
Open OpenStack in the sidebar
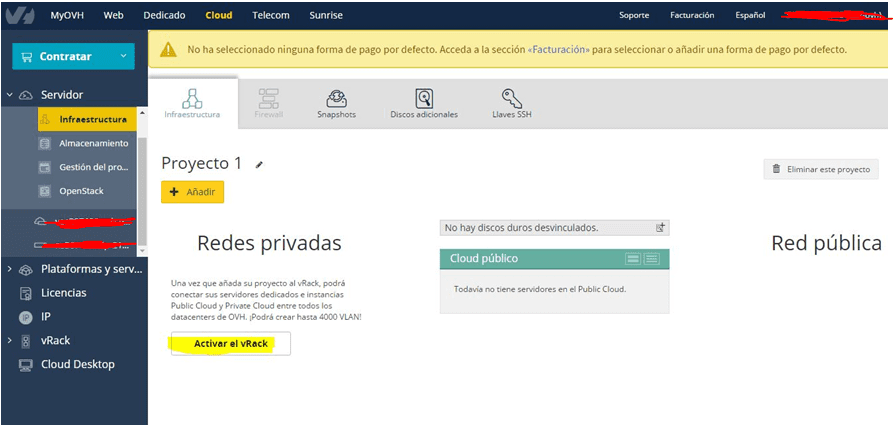click(81, 191)
